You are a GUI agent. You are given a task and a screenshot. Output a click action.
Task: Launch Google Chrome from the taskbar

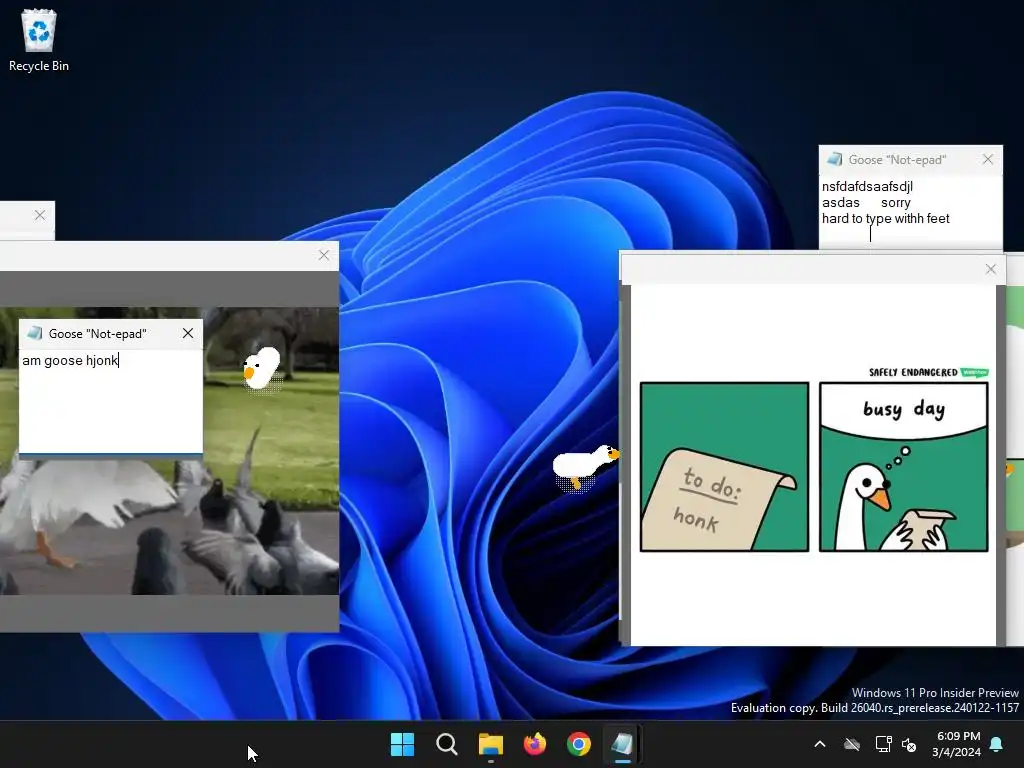[x=579, y=744]
